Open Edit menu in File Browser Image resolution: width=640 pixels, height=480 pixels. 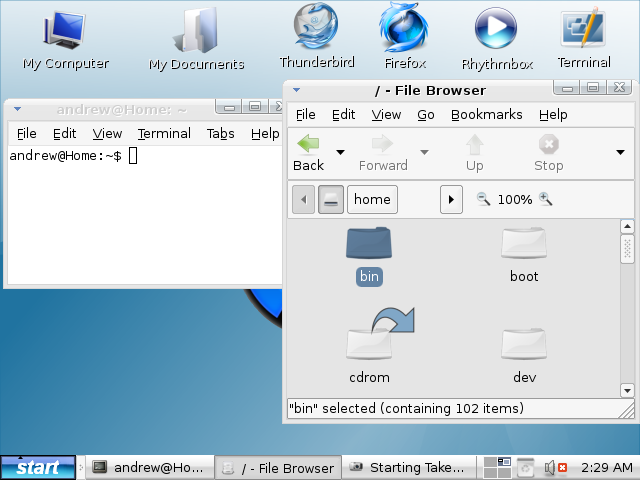(343, 115)
